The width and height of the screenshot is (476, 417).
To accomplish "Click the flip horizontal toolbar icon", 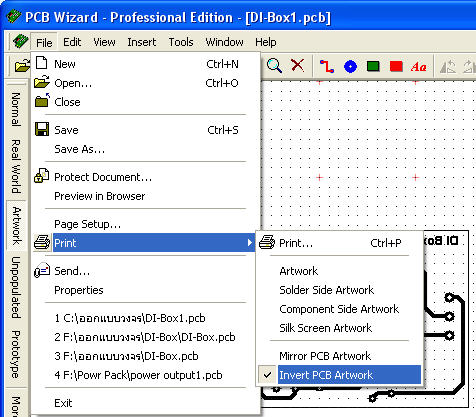I will tap(447, 66).
